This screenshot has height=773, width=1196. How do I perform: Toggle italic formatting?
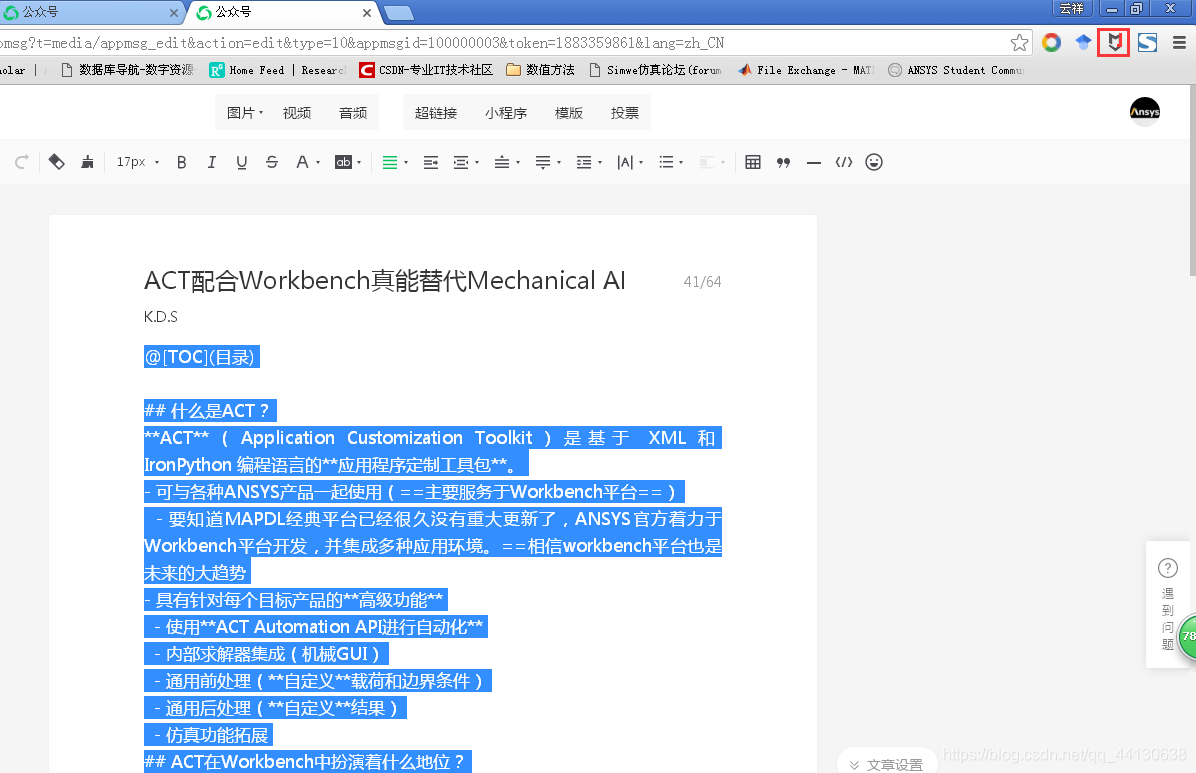point(211,162)
